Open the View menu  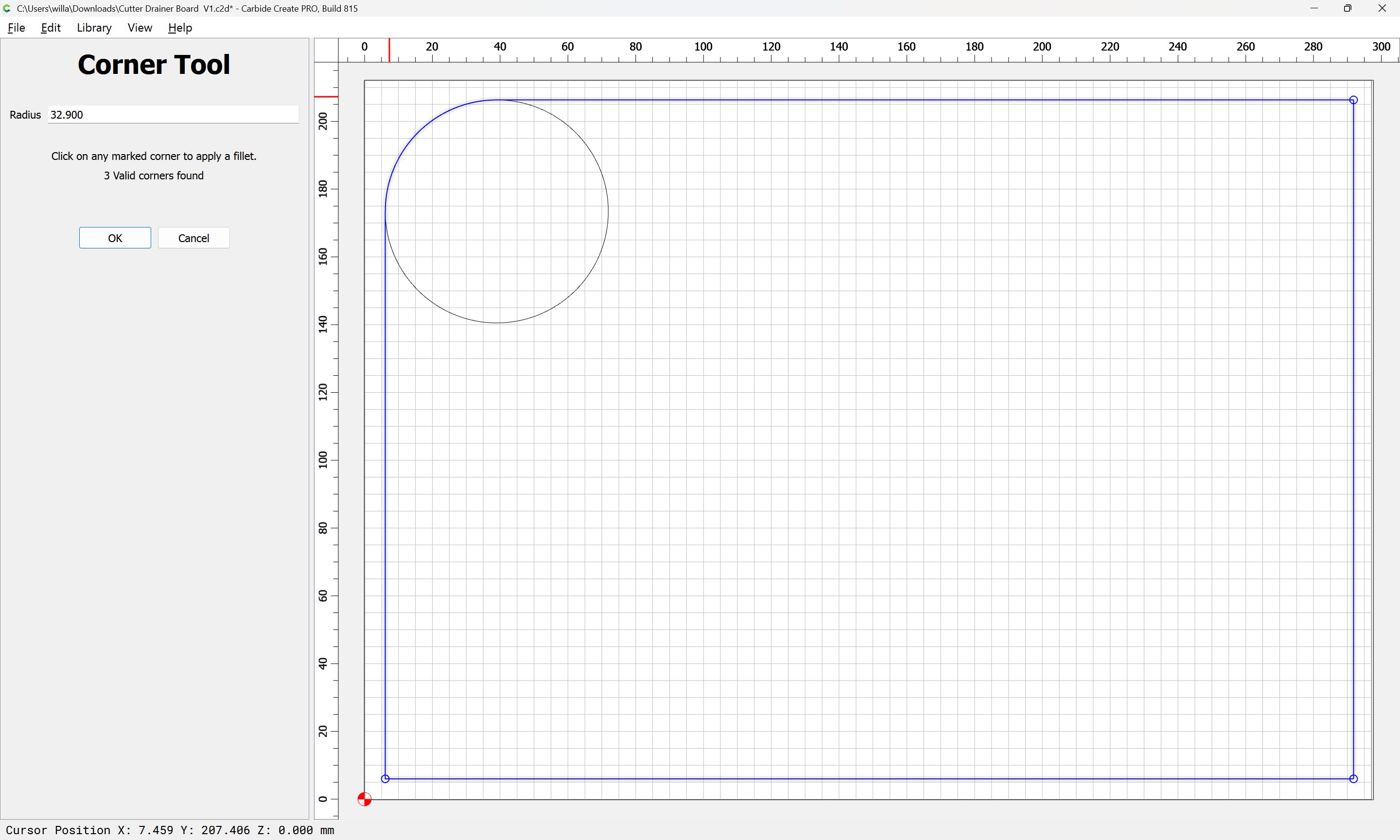point(140,28)
